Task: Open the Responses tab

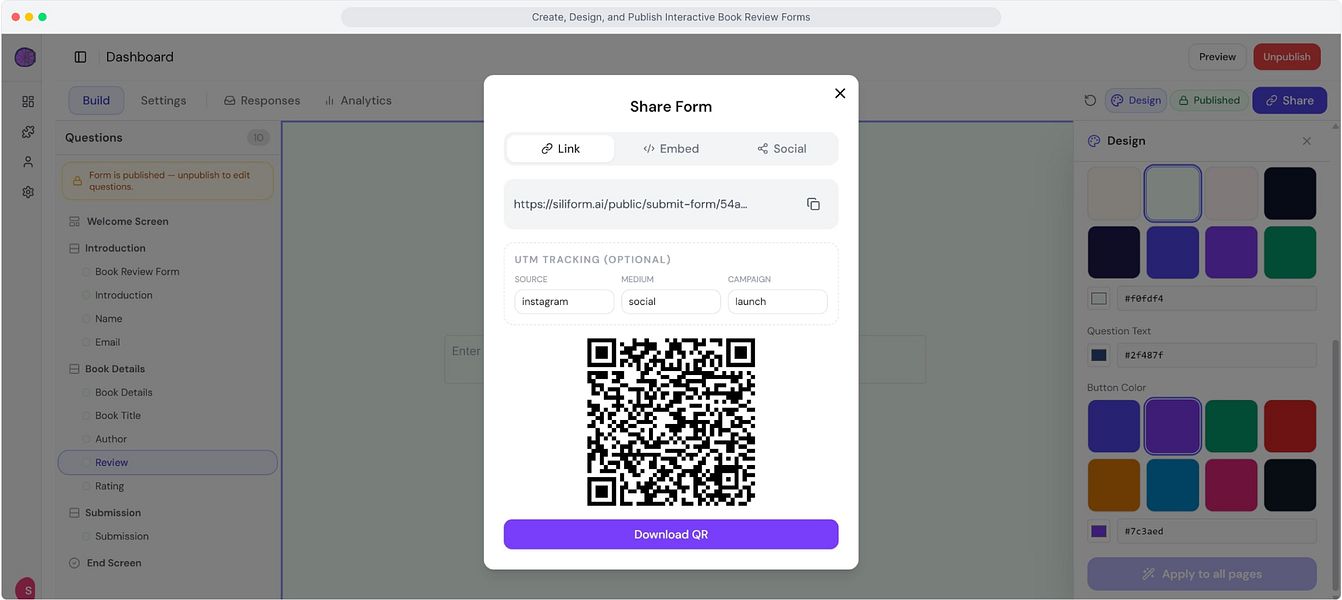Action: 262,100
